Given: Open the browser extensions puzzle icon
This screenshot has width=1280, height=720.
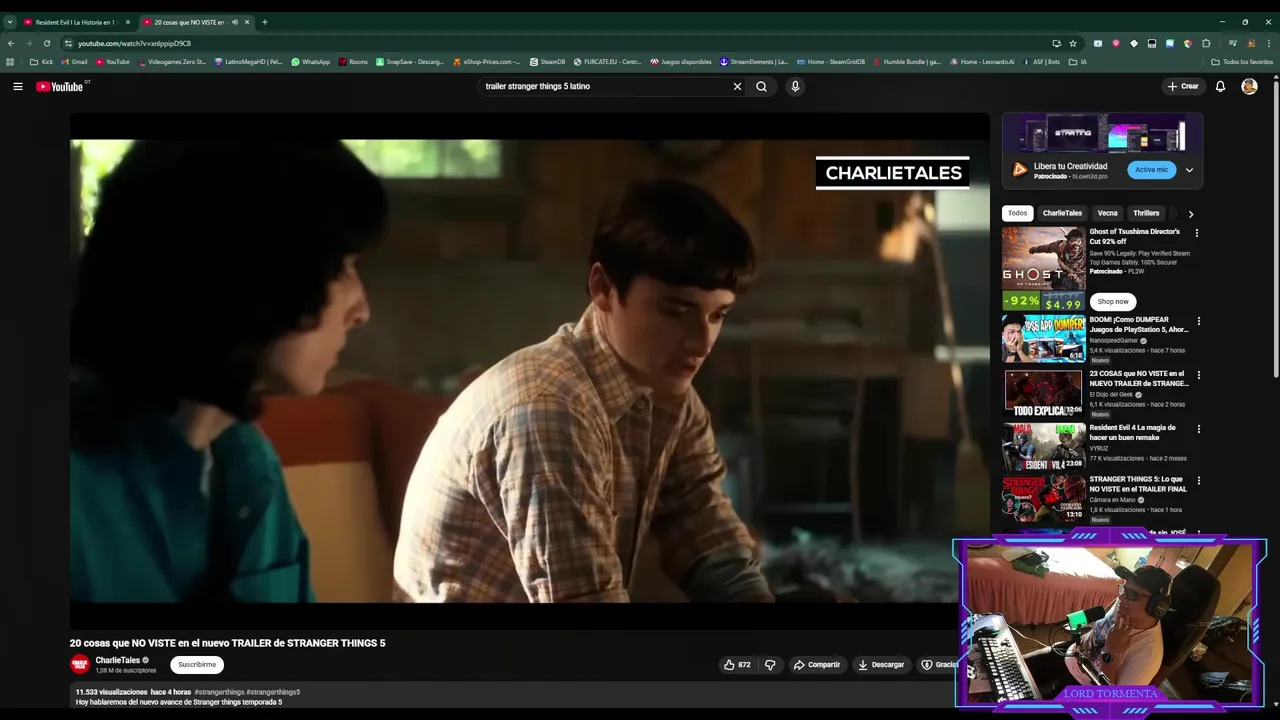Looking at the screenshot, I should 1206,43.
